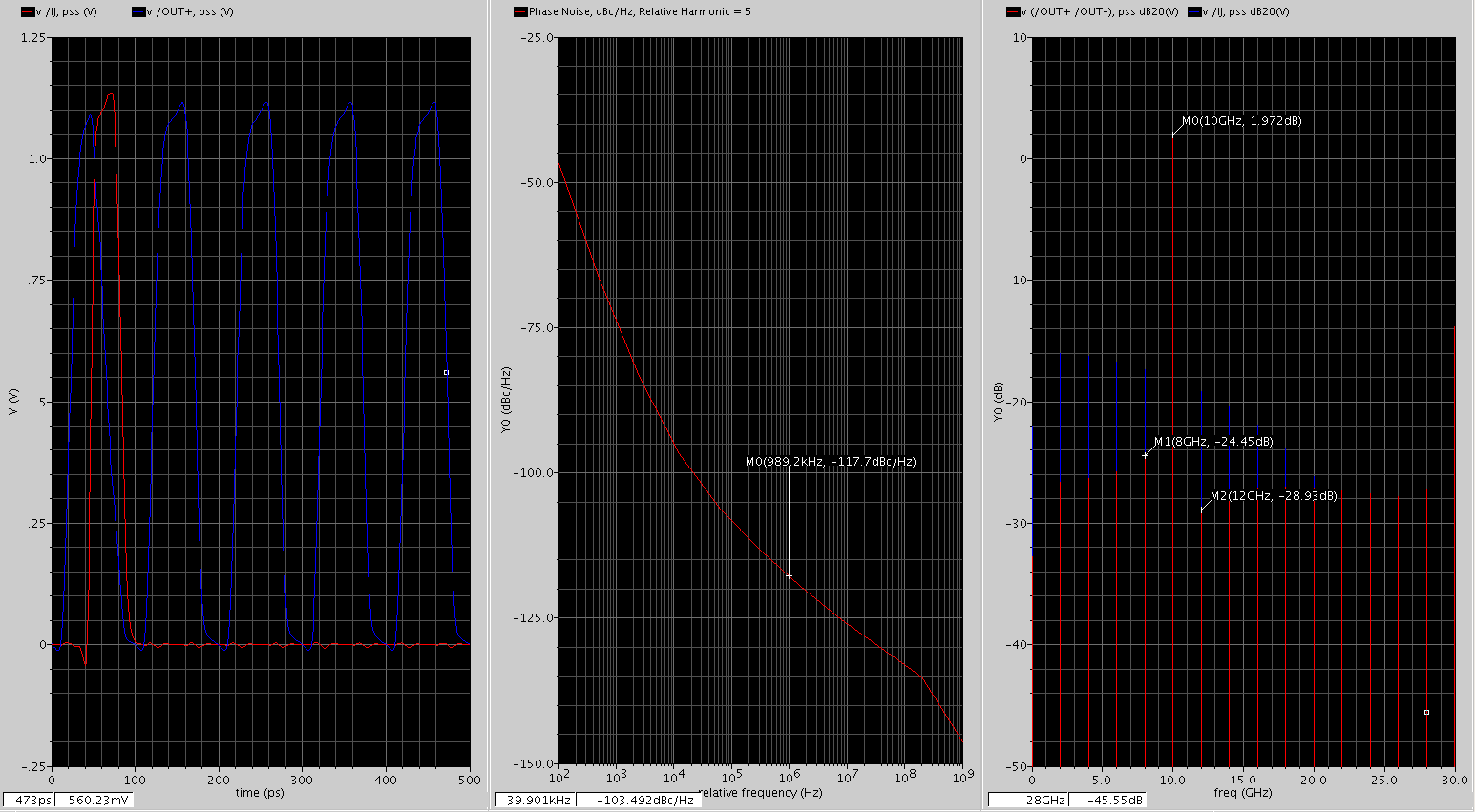Click marker label M1(8GHz, -24.45dB)
The height and width of the screenshot is (812, 1475).
[1213, 442]
